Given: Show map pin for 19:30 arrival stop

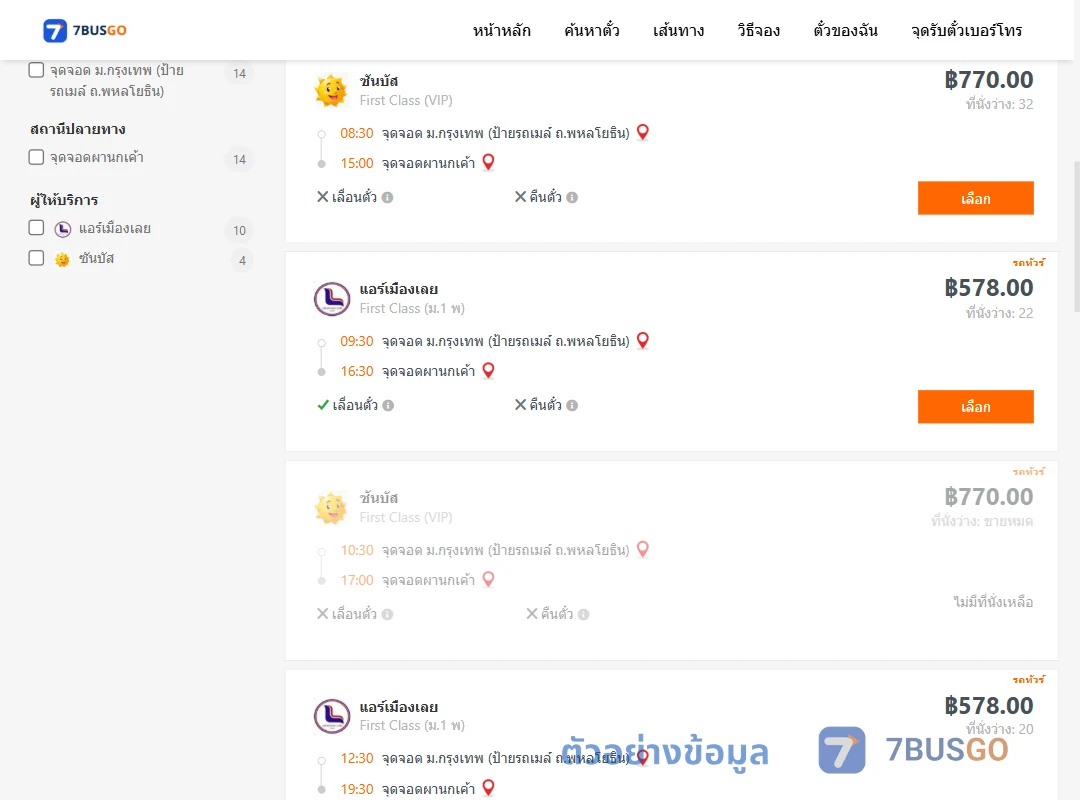Looking at the screenshot, I should click(x=488, y=788).
